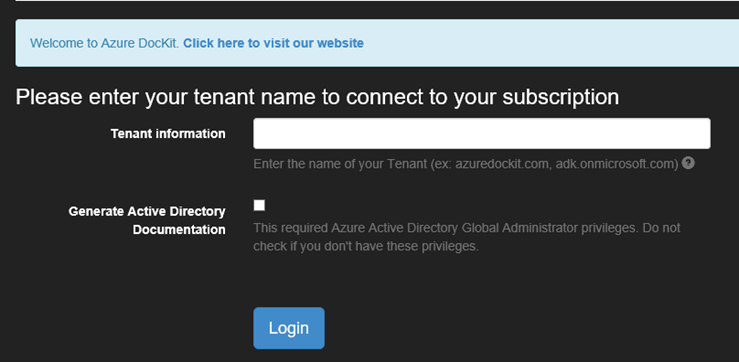Screen dimensions: 739x362
Task: Click the tenant name example hint text
Action: point(466,164)
